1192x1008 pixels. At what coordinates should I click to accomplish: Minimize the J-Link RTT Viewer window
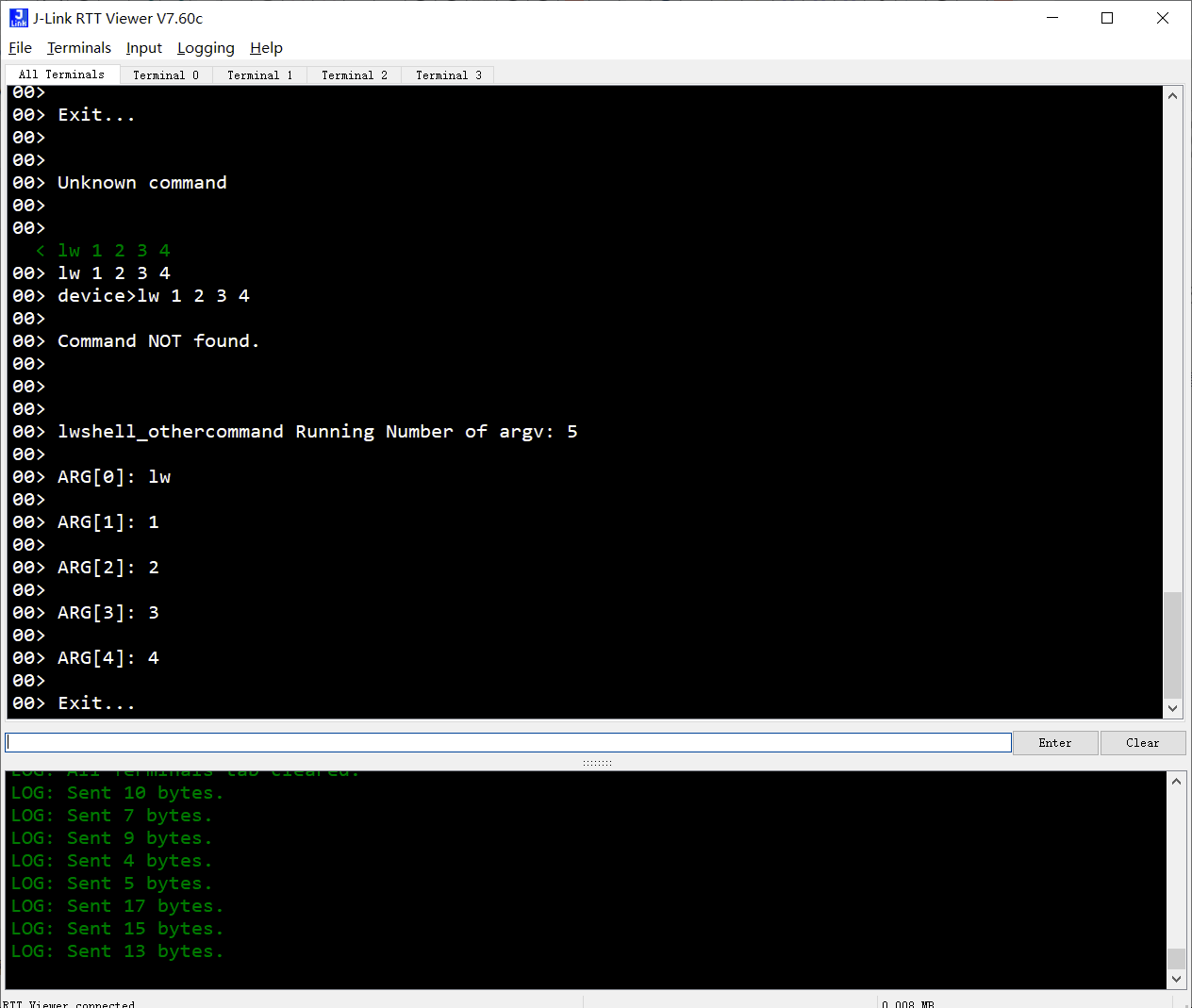[1052, 18]
